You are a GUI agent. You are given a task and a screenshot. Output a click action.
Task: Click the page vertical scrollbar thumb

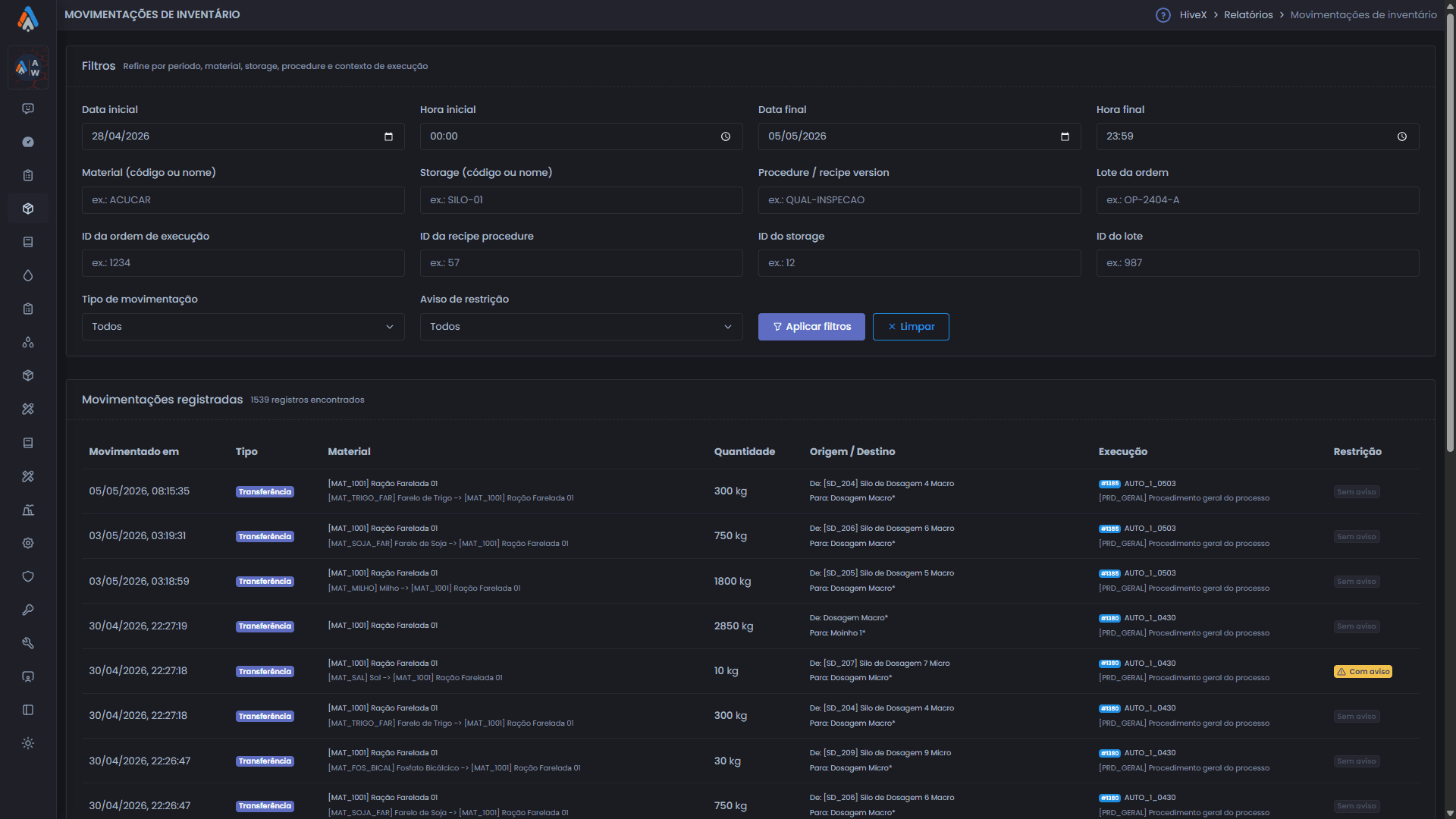pyautogui.click(x=1450, y=231)
